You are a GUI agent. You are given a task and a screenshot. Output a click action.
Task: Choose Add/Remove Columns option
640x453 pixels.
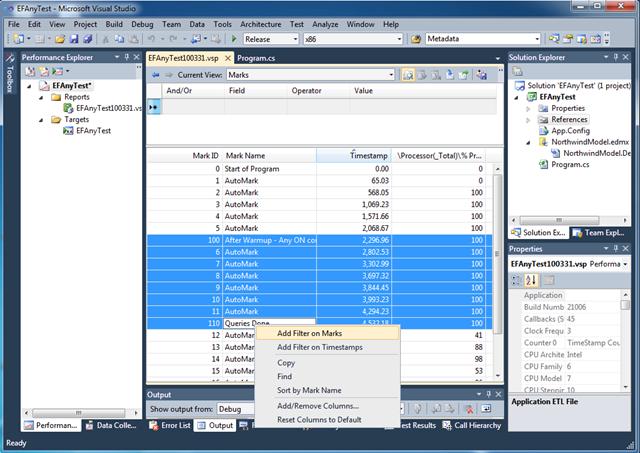pyautogui.click(x=327, y=406)
